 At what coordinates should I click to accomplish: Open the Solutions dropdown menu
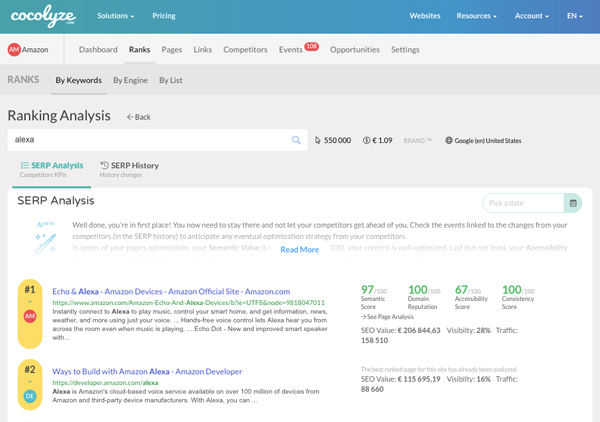pyautogui.click(x=116, y=16)
